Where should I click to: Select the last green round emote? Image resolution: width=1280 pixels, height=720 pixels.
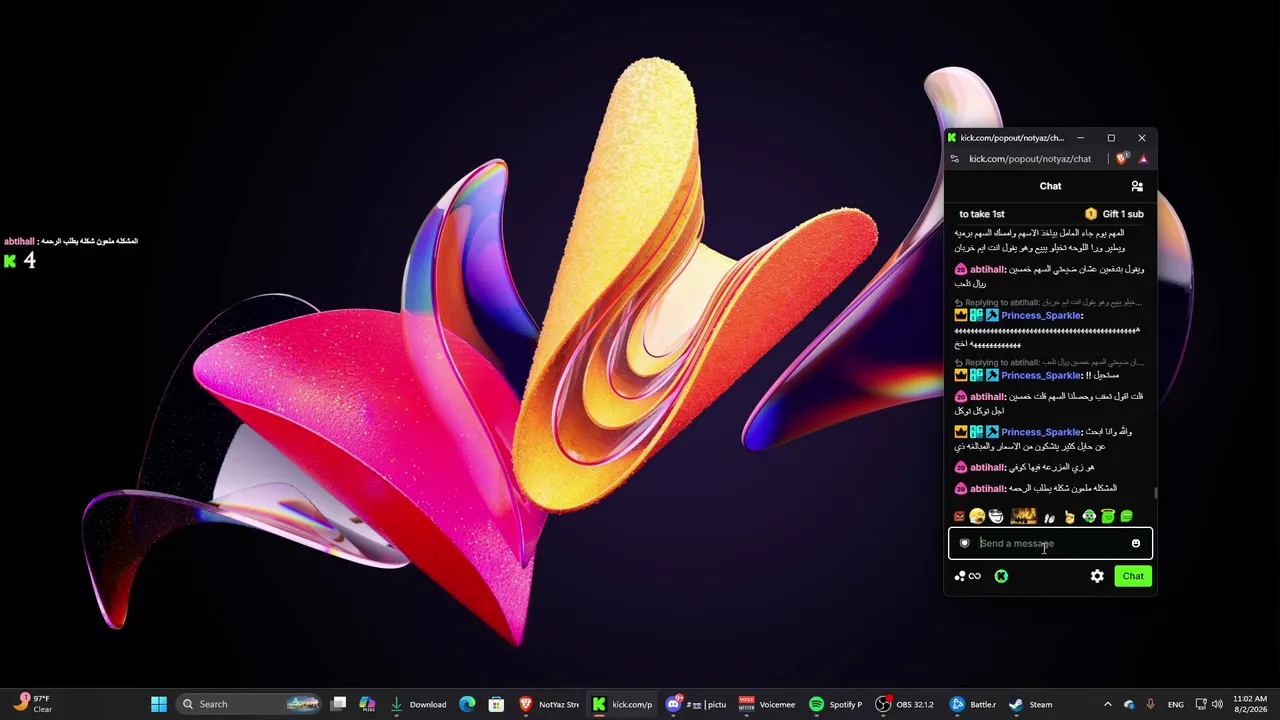click(1127, 517)
